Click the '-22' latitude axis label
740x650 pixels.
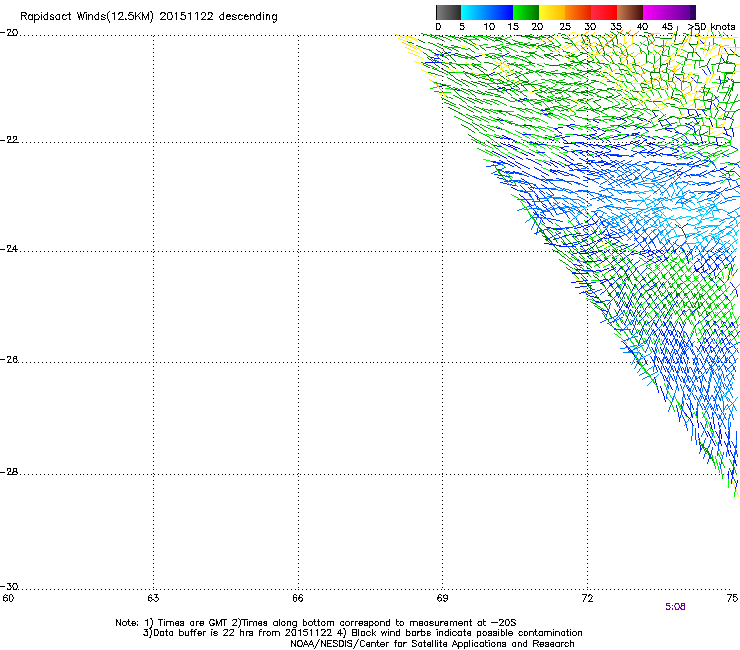tap(9, 140)
